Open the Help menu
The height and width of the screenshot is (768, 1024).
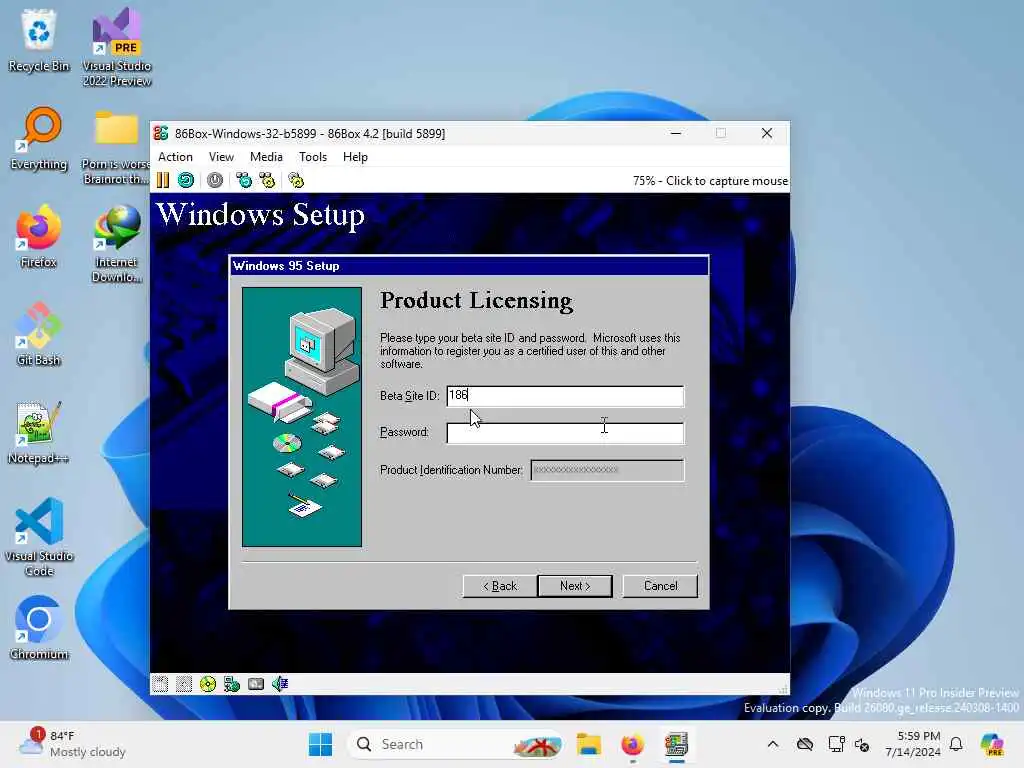pyautogui.click(x=355, y=157)
